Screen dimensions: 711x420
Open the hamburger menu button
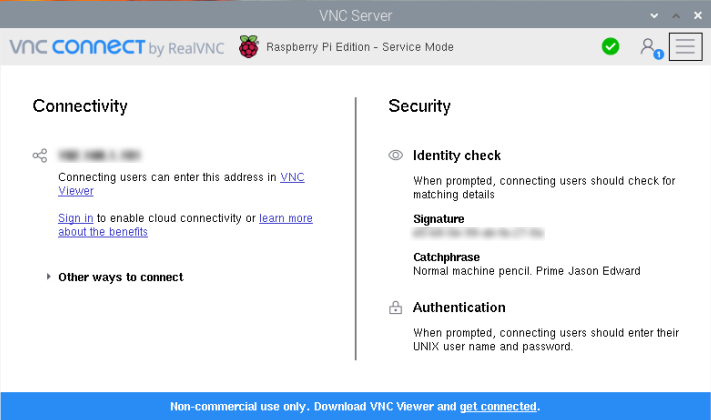coord(685,47)
